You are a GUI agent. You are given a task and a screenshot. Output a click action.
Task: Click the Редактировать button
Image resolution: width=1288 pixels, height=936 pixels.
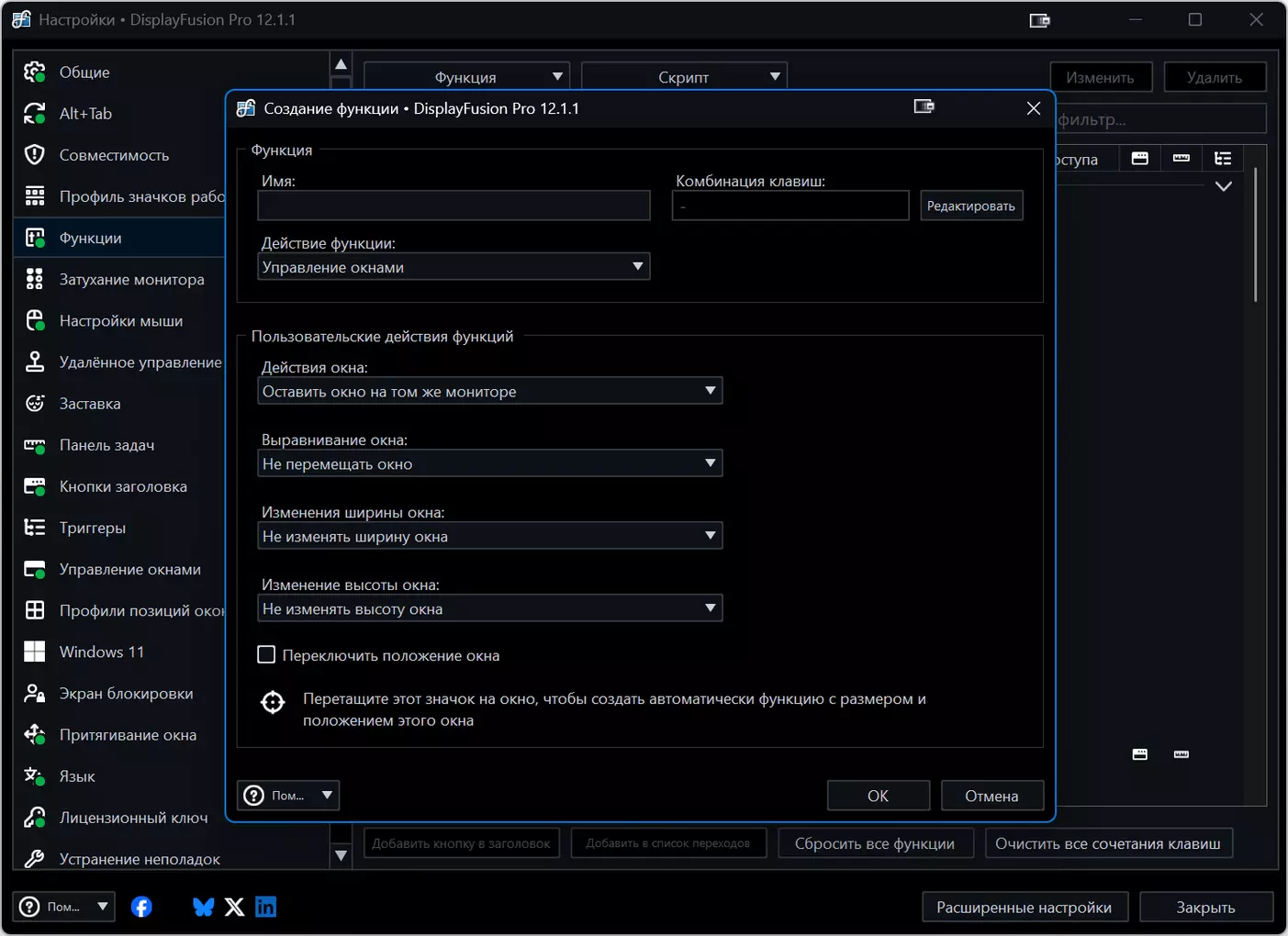[971, 206]
